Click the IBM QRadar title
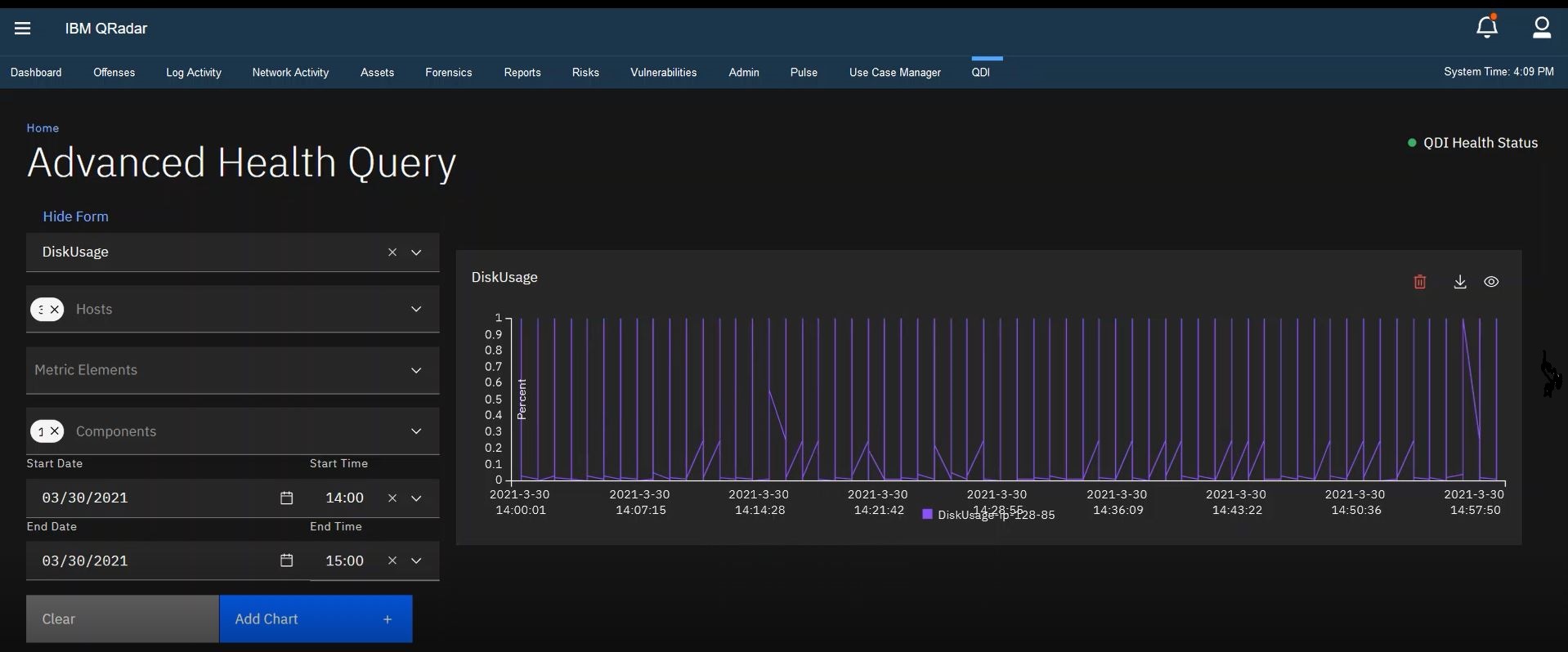The image size is (1568, 652). 106,29
